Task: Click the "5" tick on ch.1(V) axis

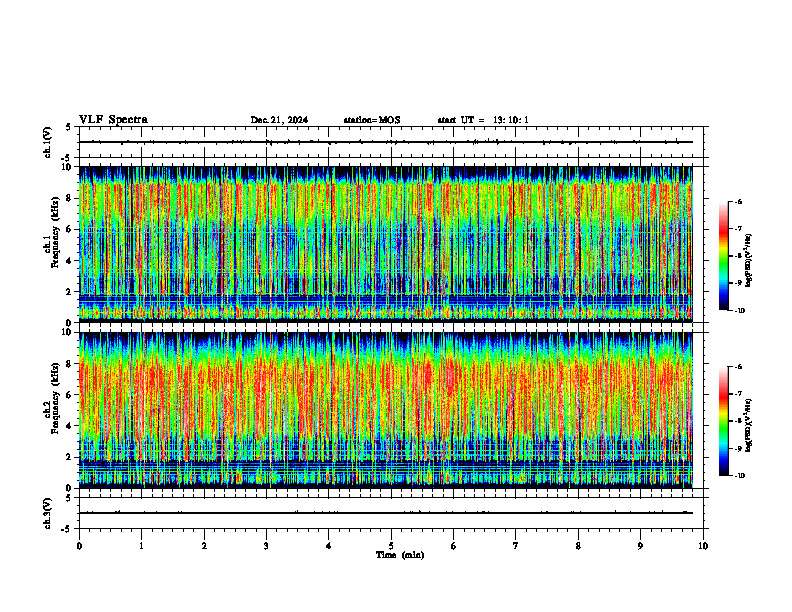Action: (69, 127)
